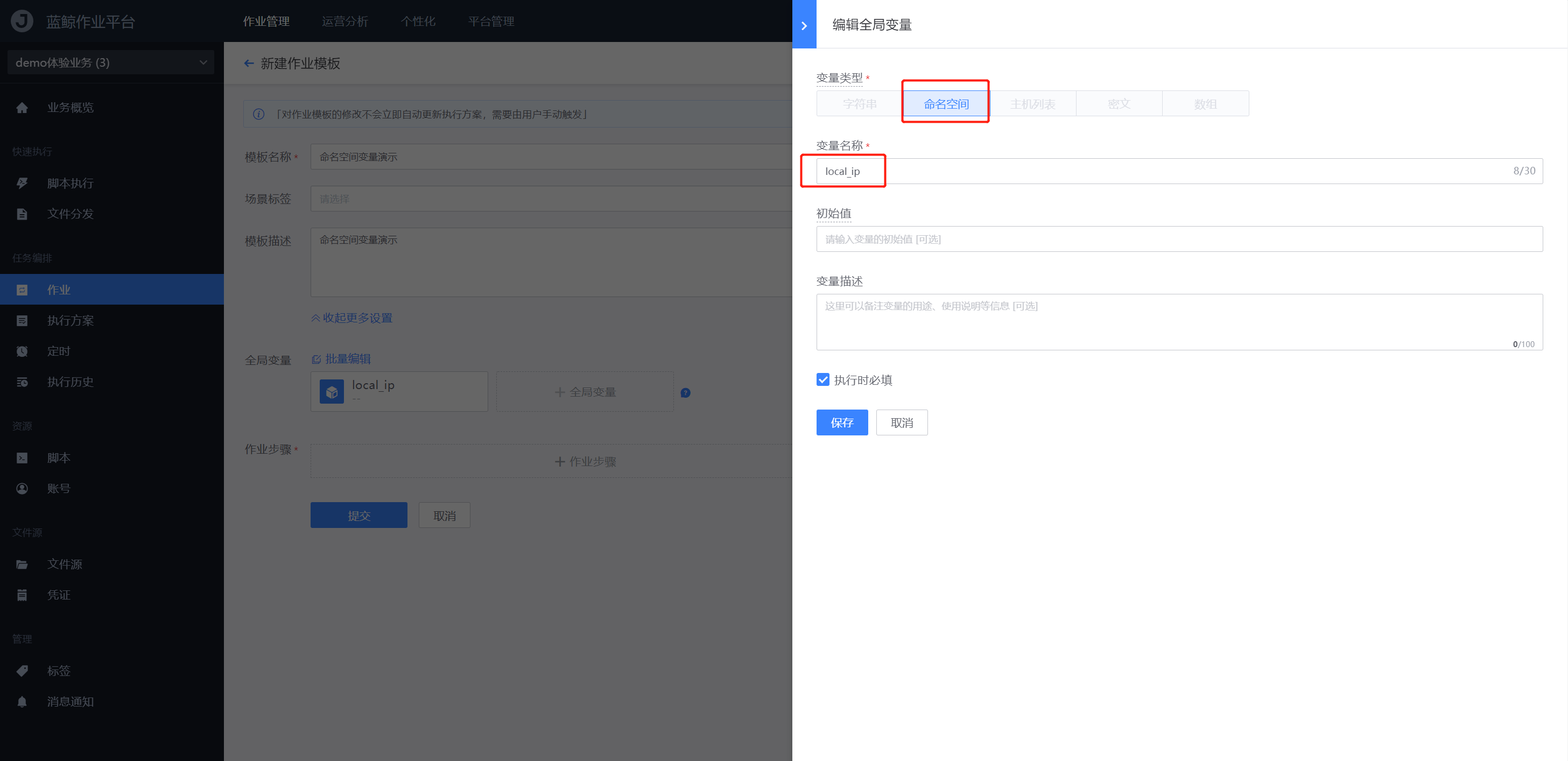
Task: Click the help question mark beside 全局变量
Action: pyautogui.click(x=685, y=393)
